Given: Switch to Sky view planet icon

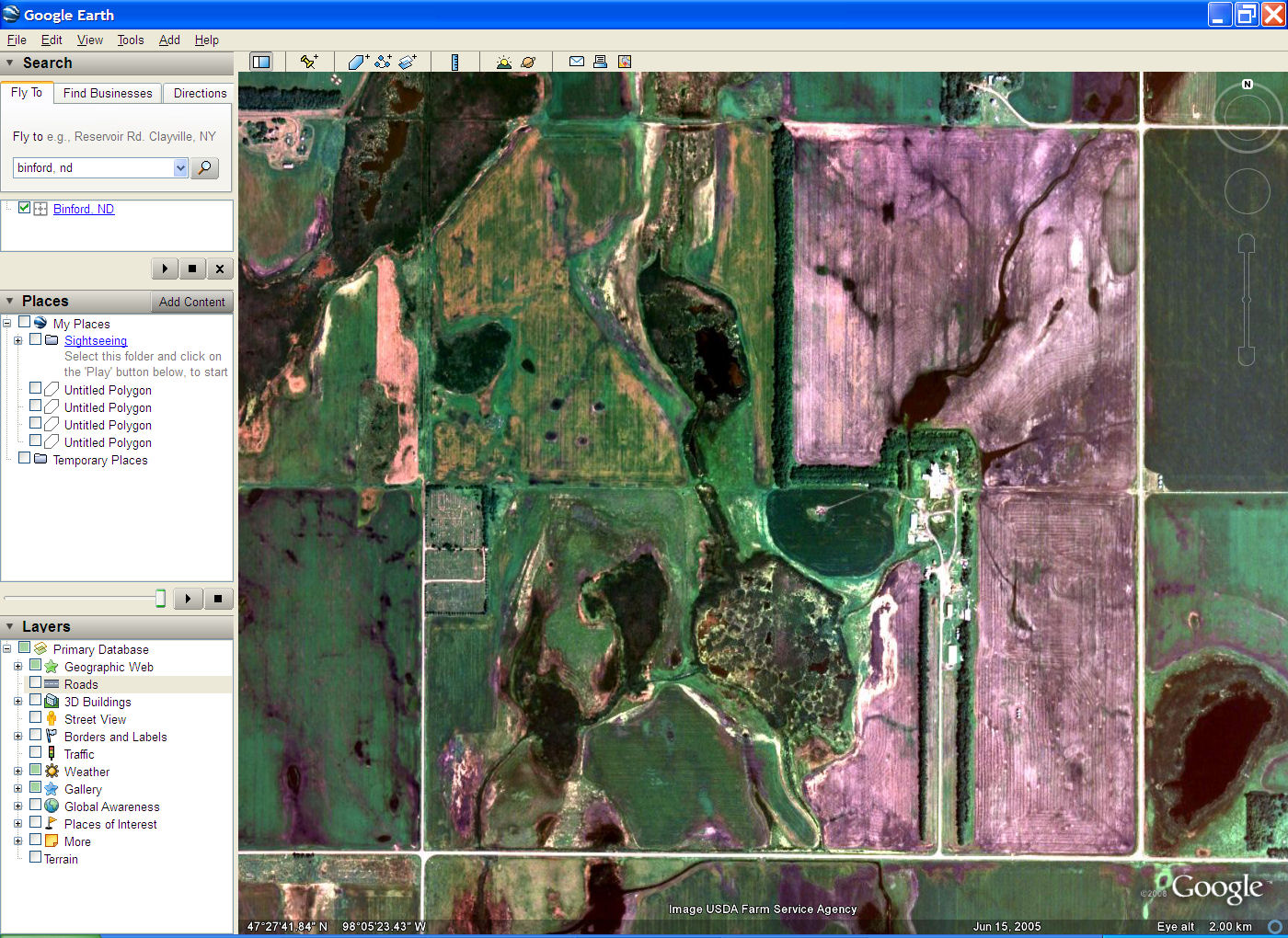Looking at the screenshot, I should [528, 62].
